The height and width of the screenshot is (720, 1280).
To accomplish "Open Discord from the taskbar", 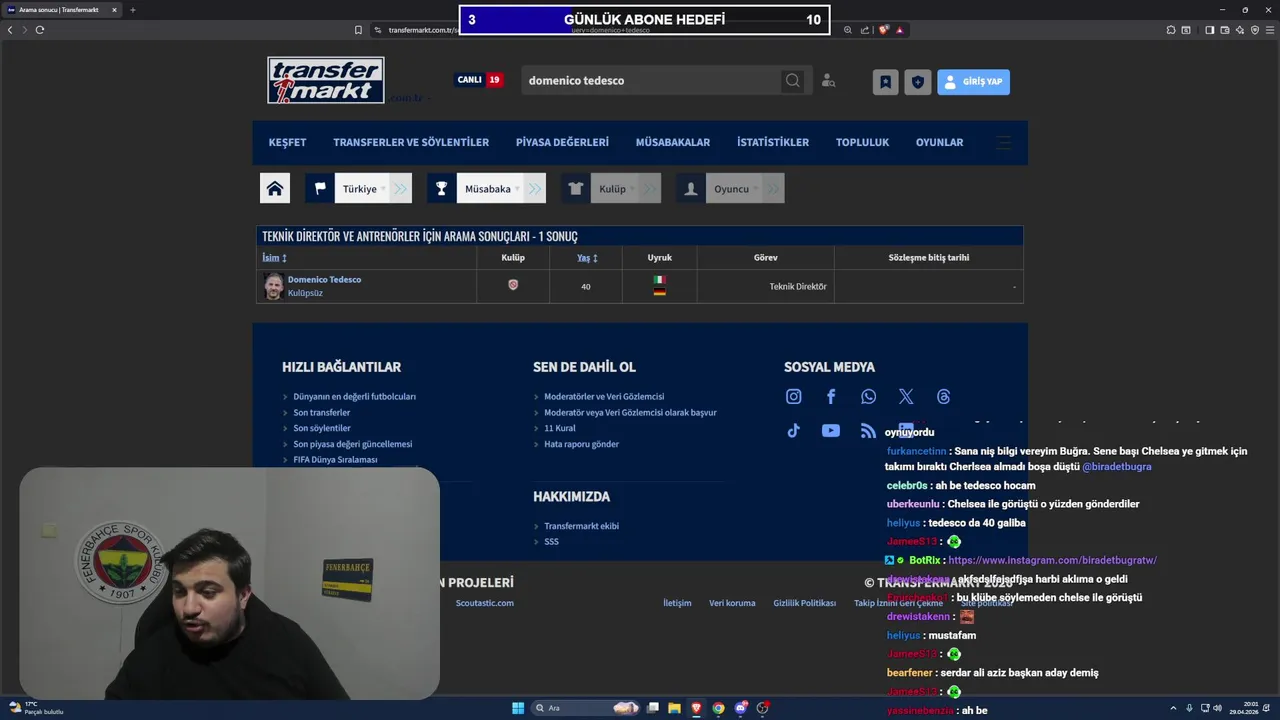I will tap(740, 708).
